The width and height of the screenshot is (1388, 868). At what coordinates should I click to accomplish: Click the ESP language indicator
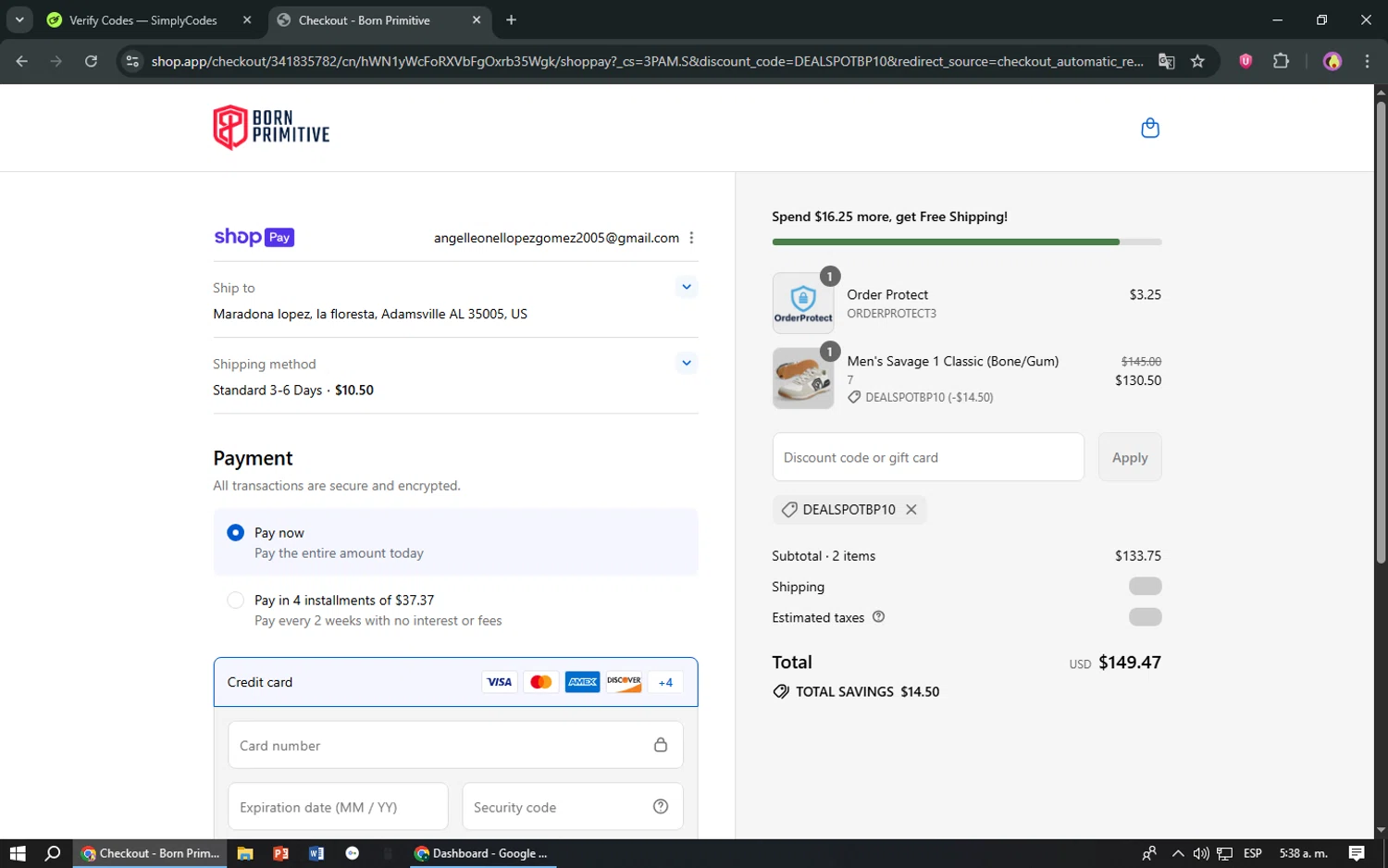tap(1253, 853)
